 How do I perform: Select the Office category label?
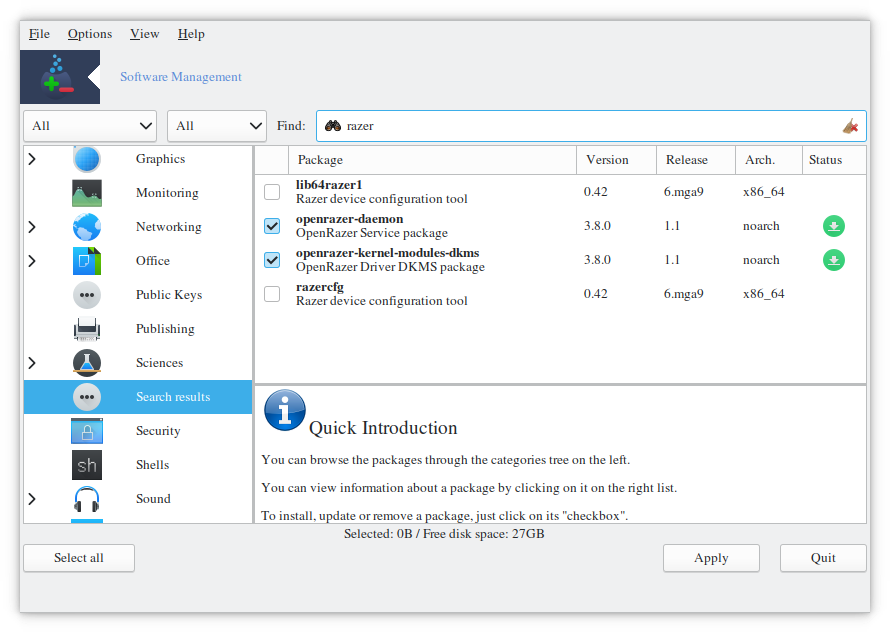(x=153, y=261)
